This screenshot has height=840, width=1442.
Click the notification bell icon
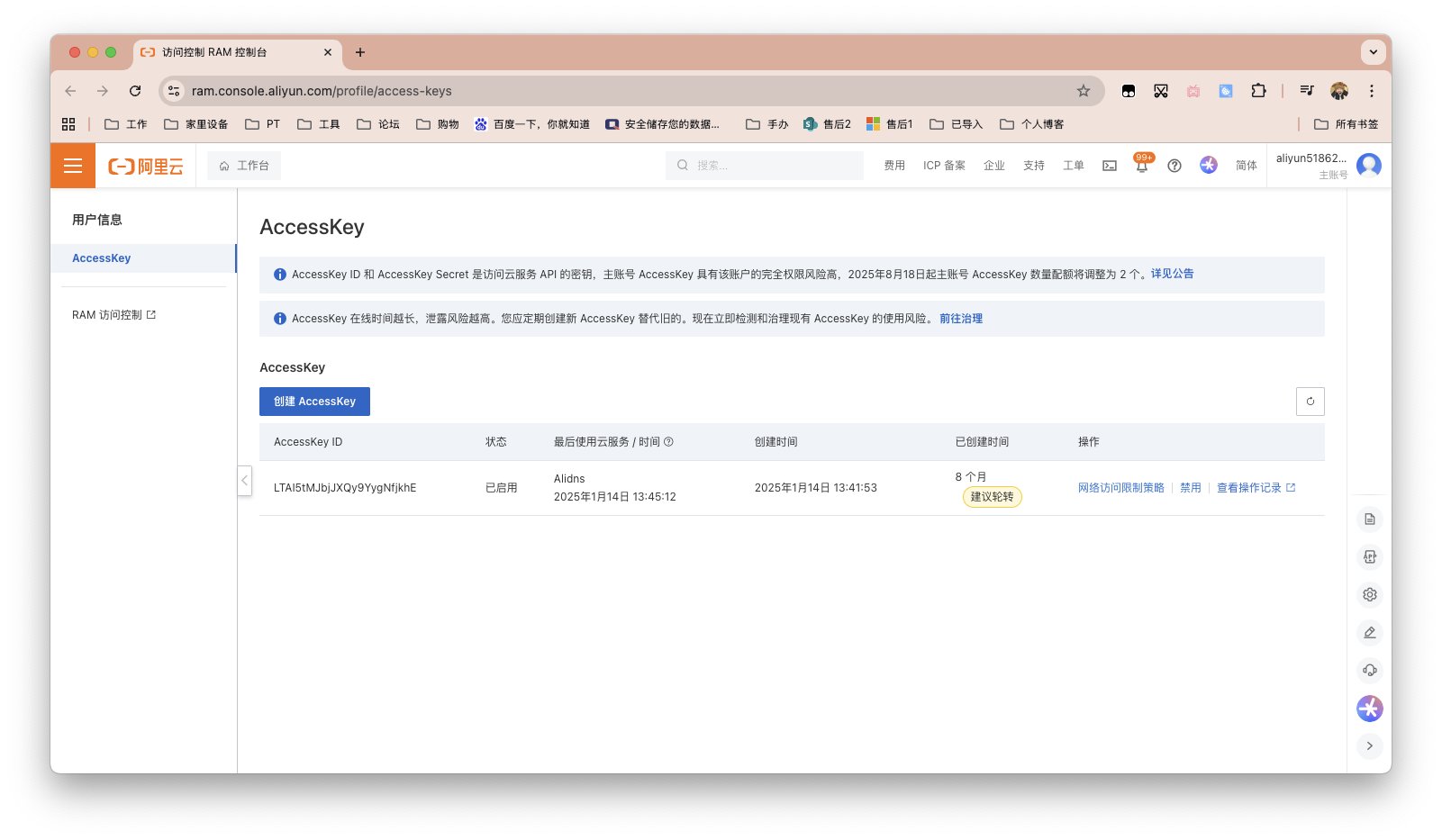tap(1141, 167)
